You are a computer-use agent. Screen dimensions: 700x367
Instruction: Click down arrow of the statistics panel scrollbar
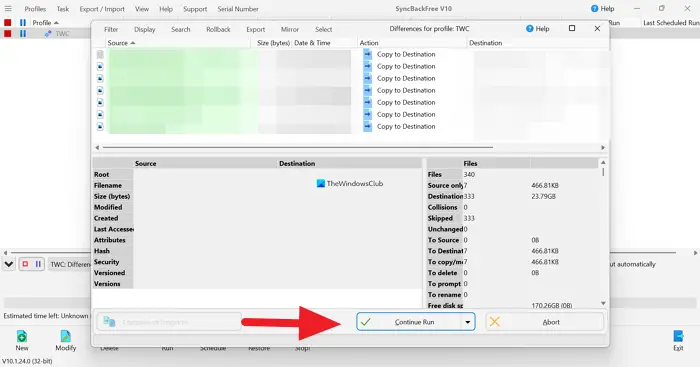click(x=603, y=304)
